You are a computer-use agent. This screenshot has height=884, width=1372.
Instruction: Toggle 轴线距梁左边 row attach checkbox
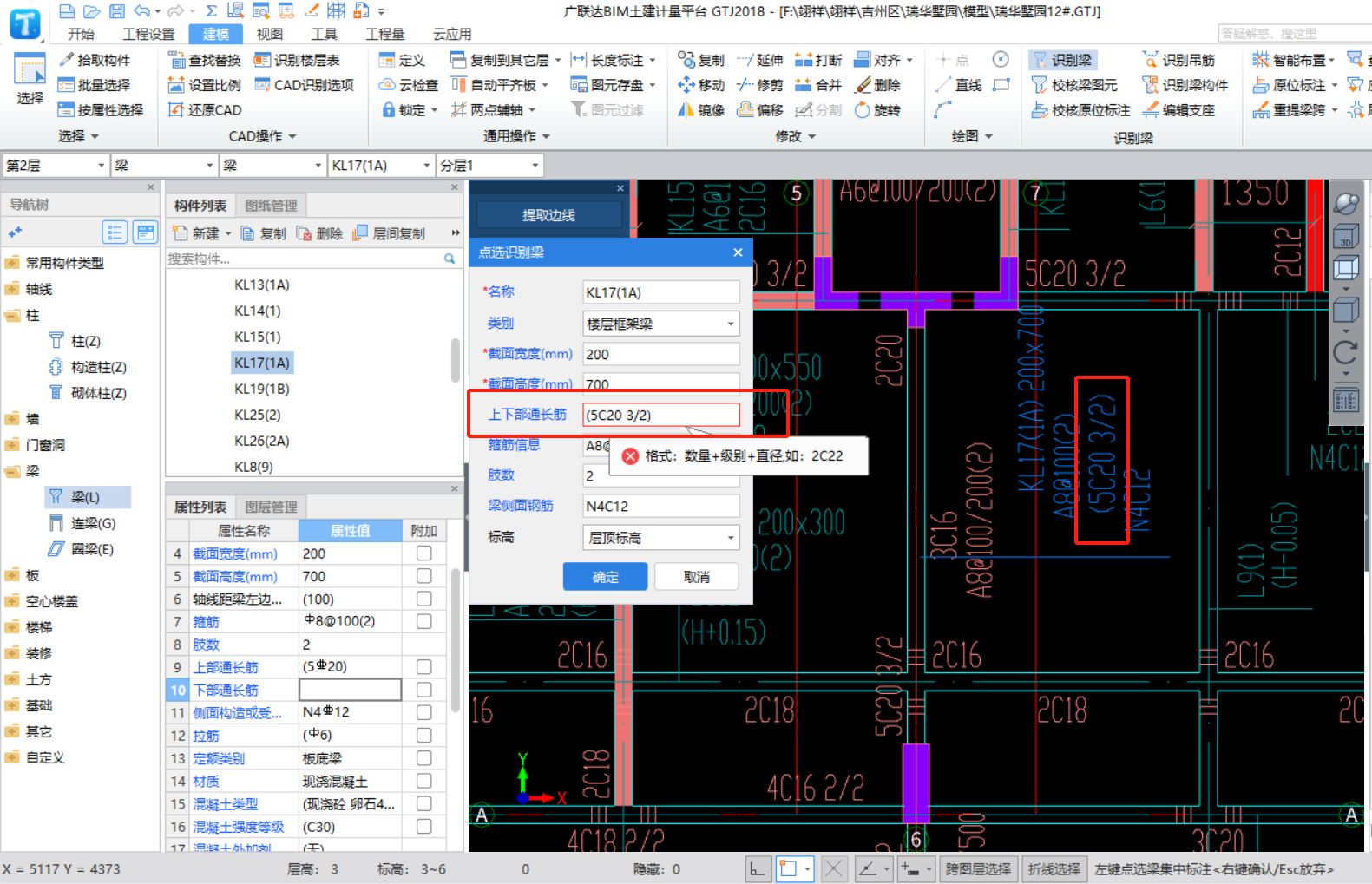(x=423, y=599)
